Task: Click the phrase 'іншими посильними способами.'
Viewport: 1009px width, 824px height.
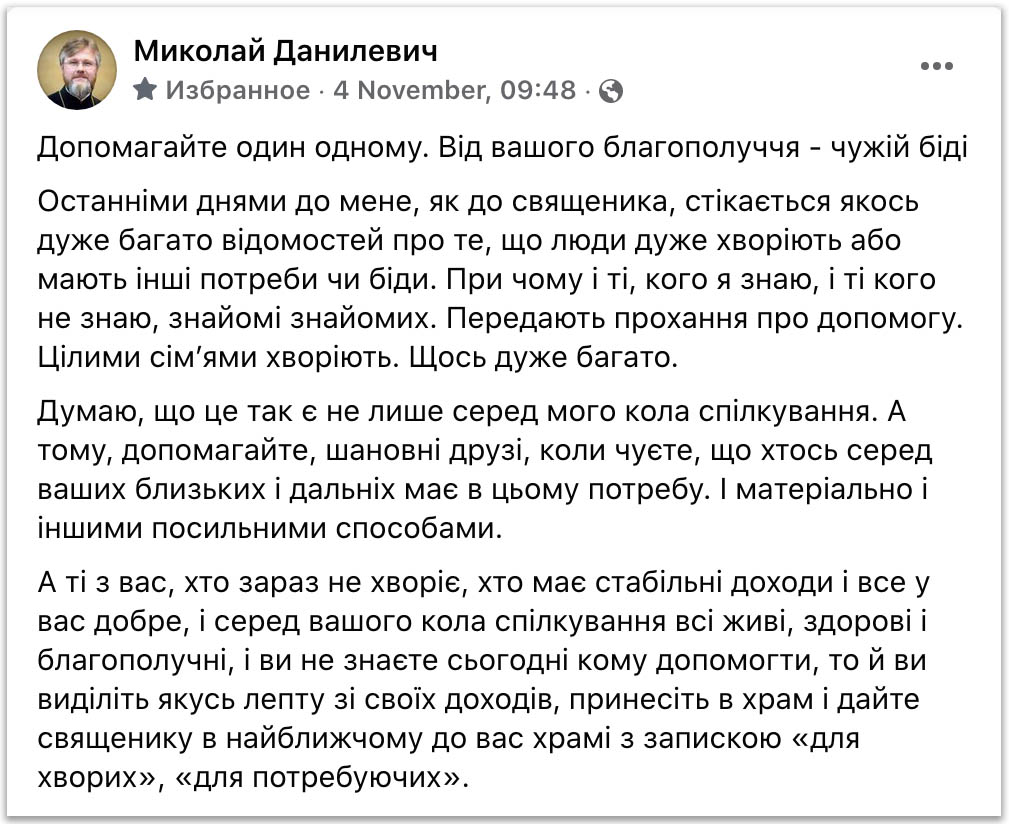Action: 270,529
